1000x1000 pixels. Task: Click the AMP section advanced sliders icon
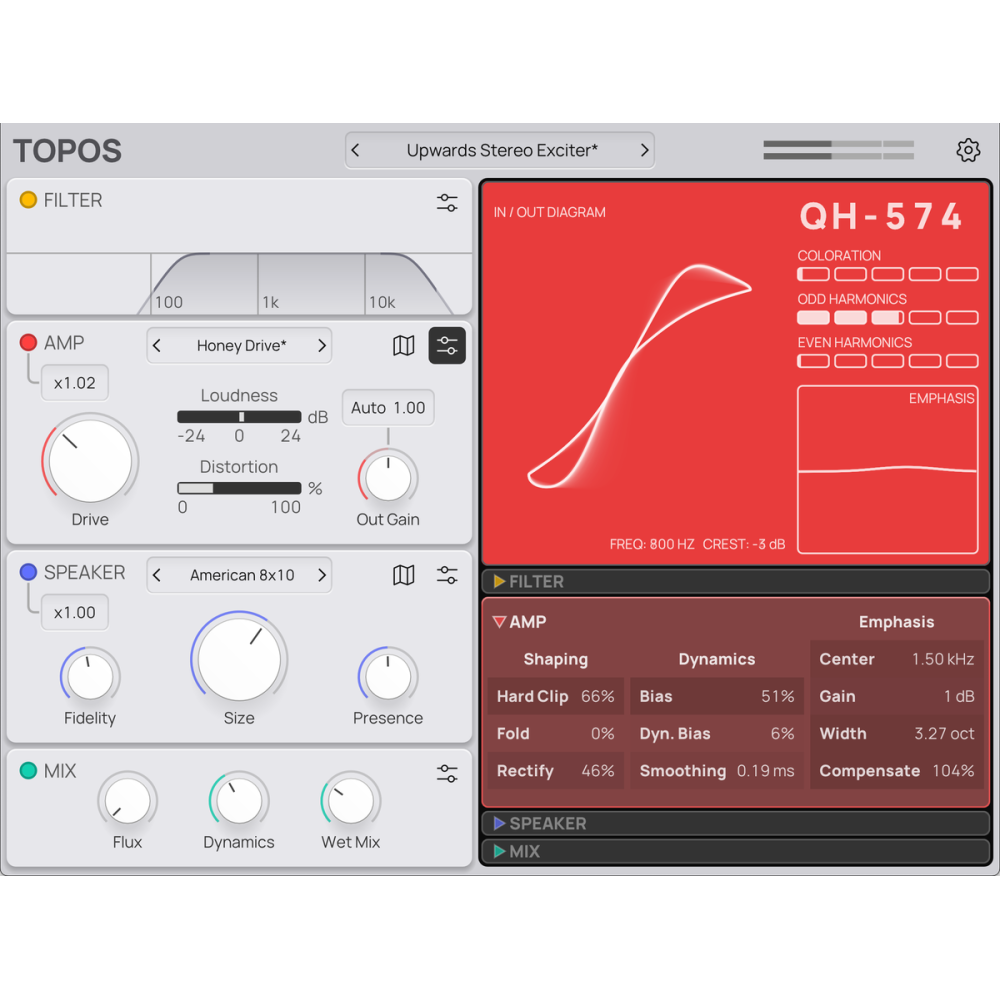click(x=447, y=346)
